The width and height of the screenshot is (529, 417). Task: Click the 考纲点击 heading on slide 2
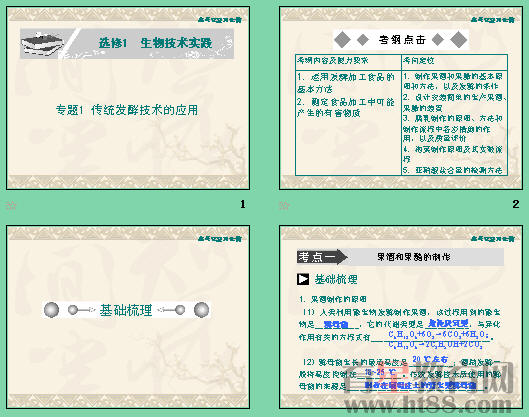[402, 40]
